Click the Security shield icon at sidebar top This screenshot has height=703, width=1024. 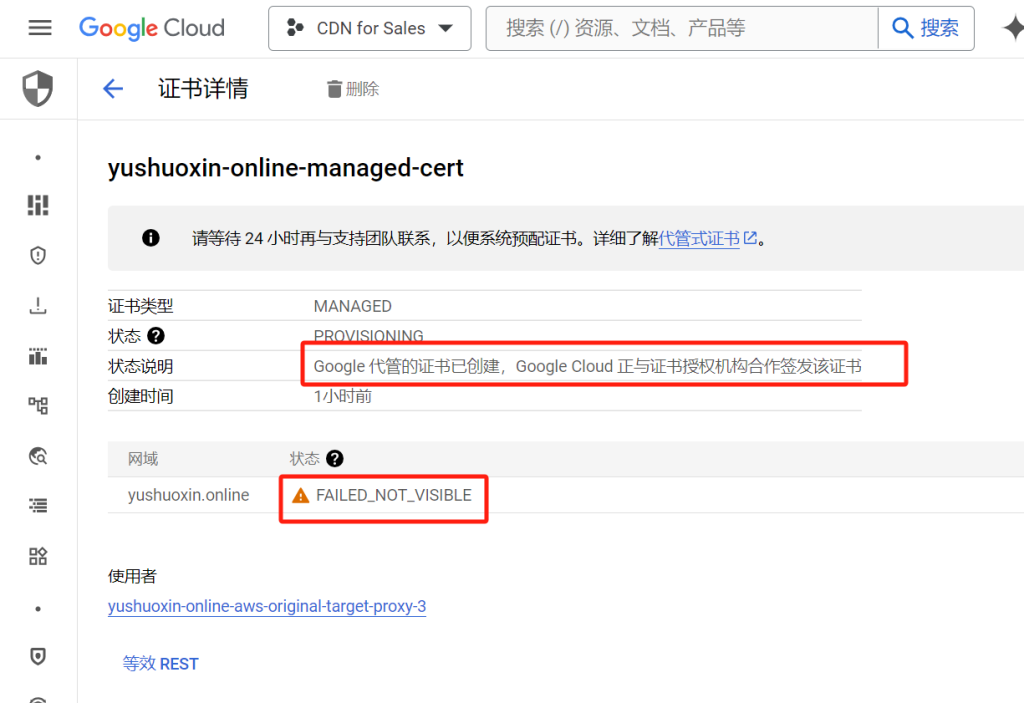(x=38, y=89)
